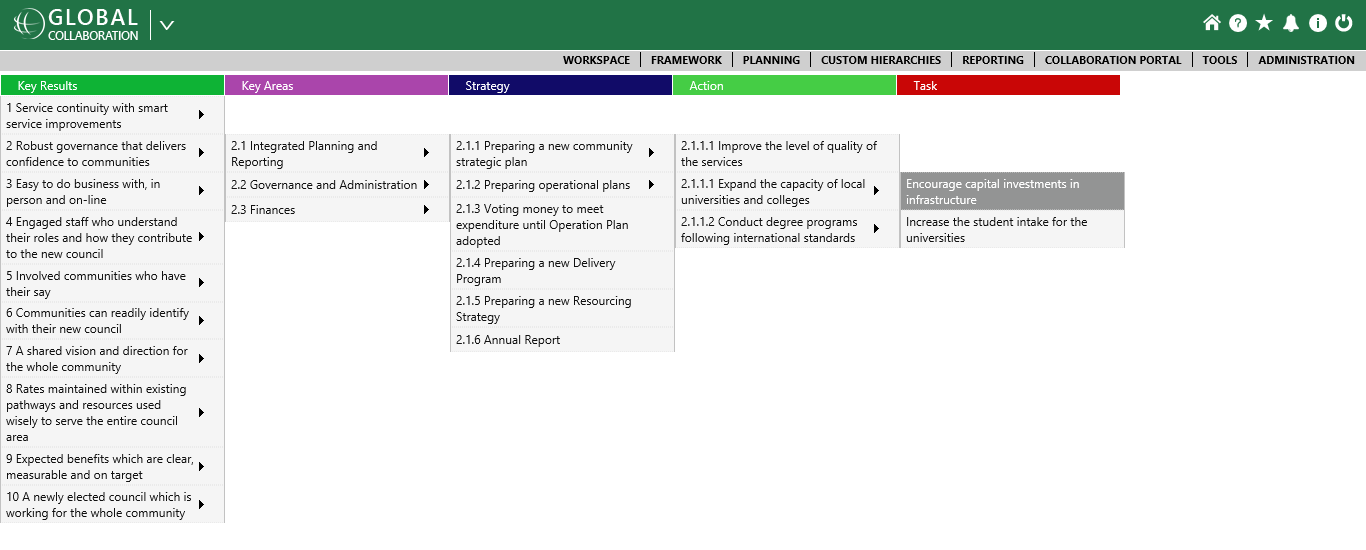Click the Home icon in header
This screenshot has width=1366, height=550.
tap(1211, 23)
